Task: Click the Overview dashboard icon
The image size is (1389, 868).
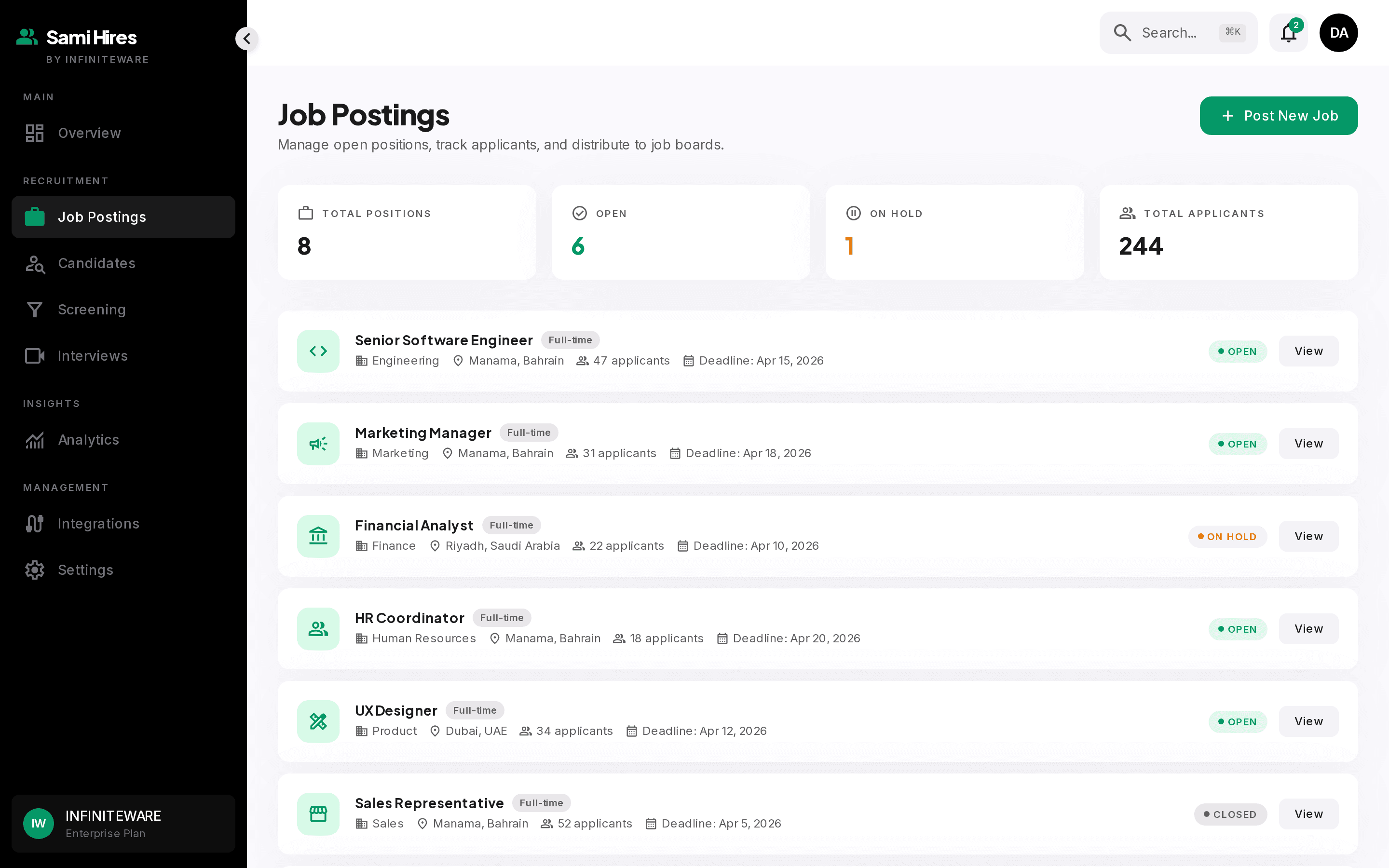Action: pyautogui.click(x=34, y=133)
